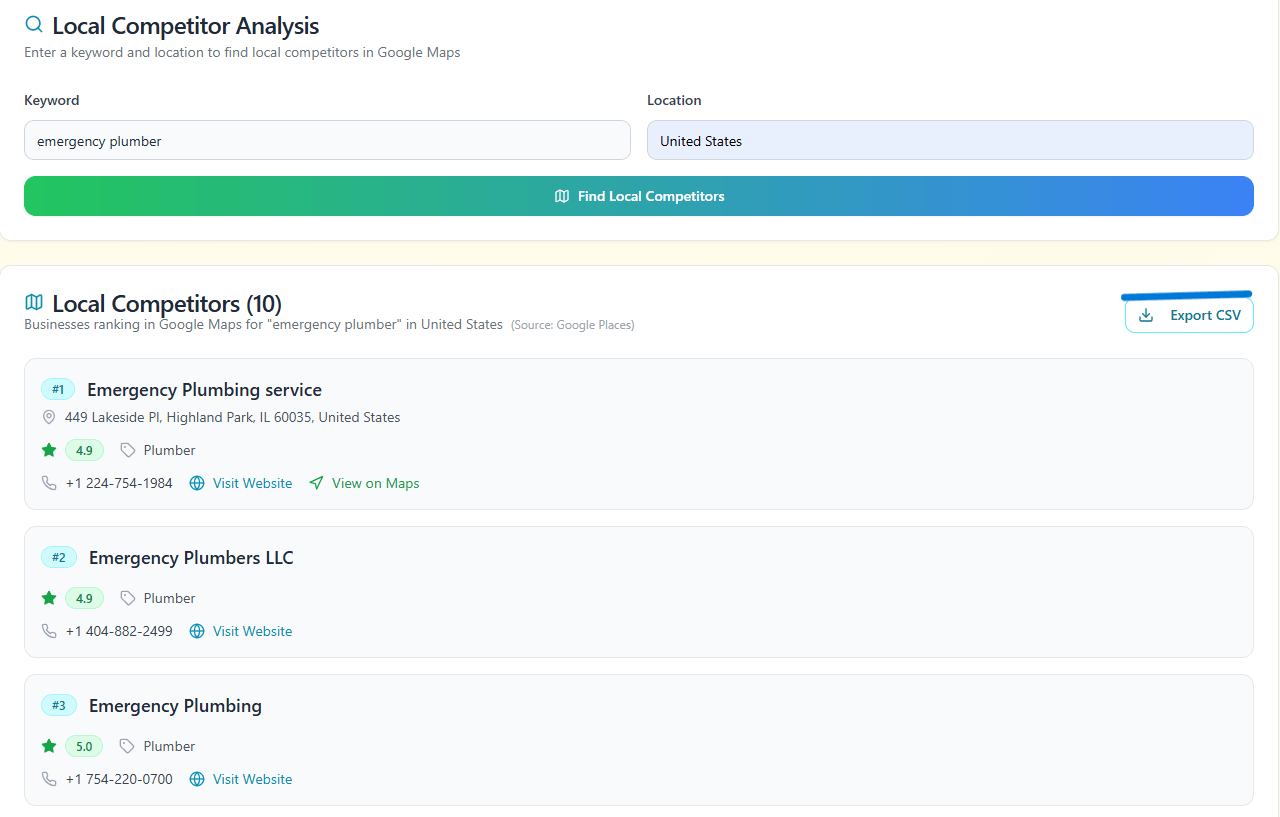1280x817 pixels.
Task: Click Visit Website for Emergency Plumbers LLC
Action: pos(252,631)
